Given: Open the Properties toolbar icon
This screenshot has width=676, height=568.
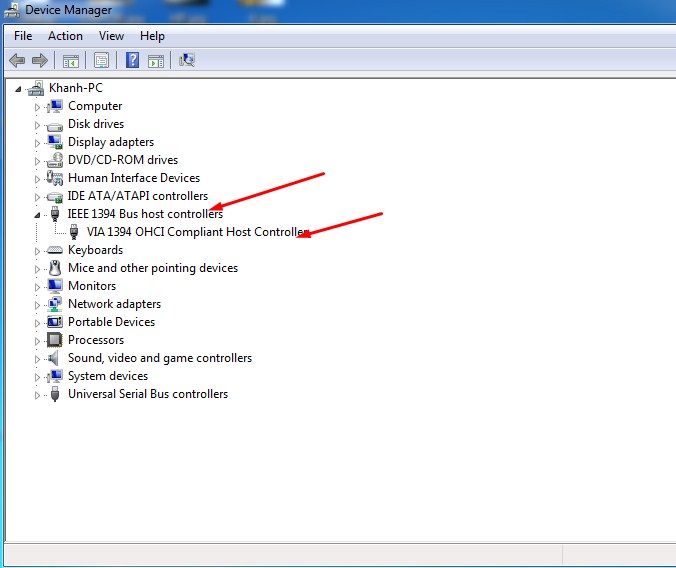Looking at the screenshot, I should [x=101, y=60].
